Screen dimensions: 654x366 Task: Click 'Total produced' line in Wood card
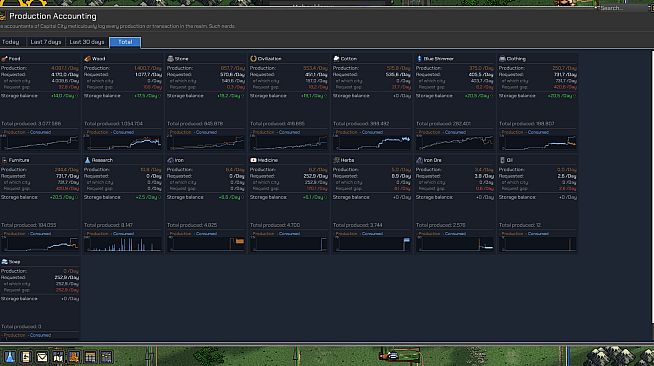pyautogui.click(x=113, y=124)
